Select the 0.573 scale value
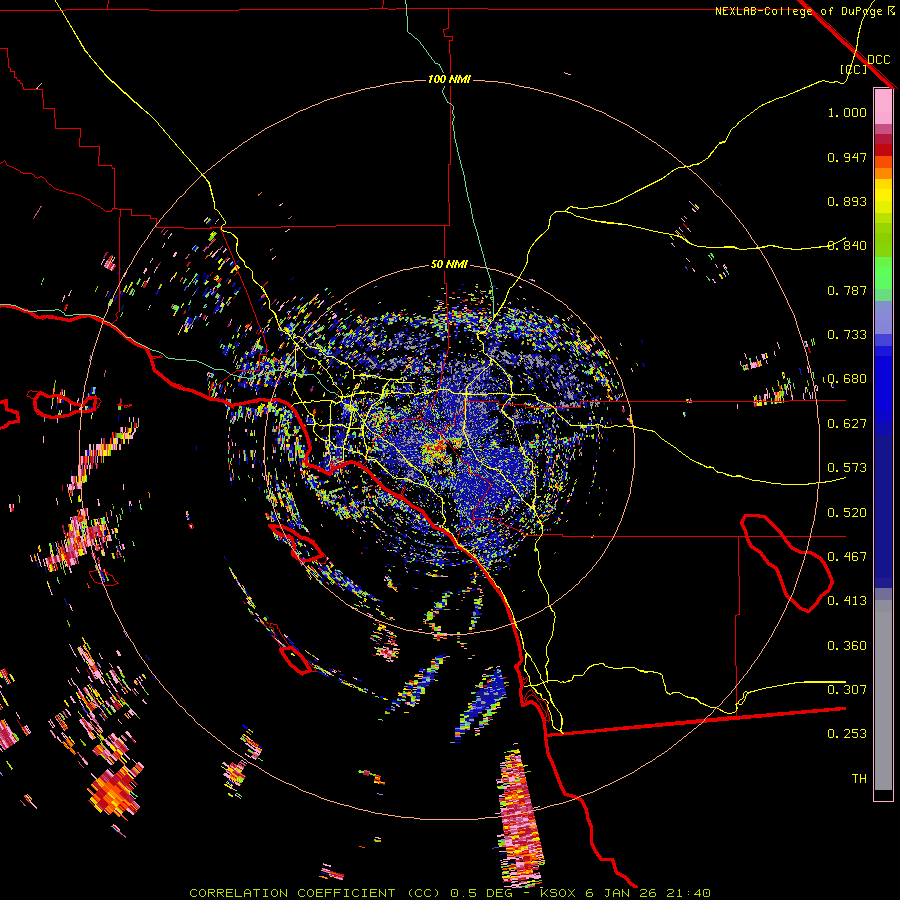The height and width of the screenshot is (900, 900). (x=847, y=468)
